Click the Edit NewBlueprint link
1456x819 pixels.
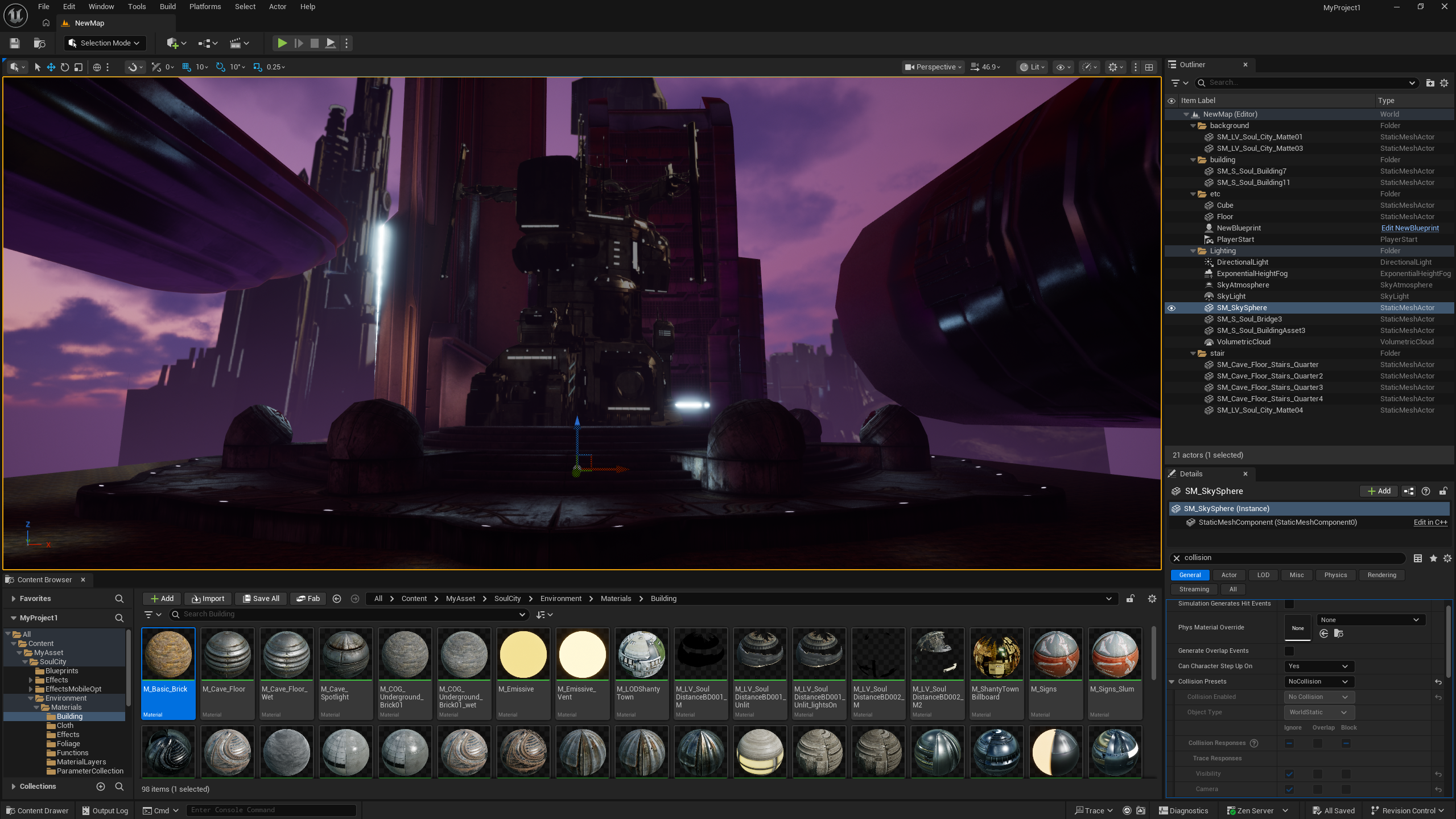(x=1409, y=228)
